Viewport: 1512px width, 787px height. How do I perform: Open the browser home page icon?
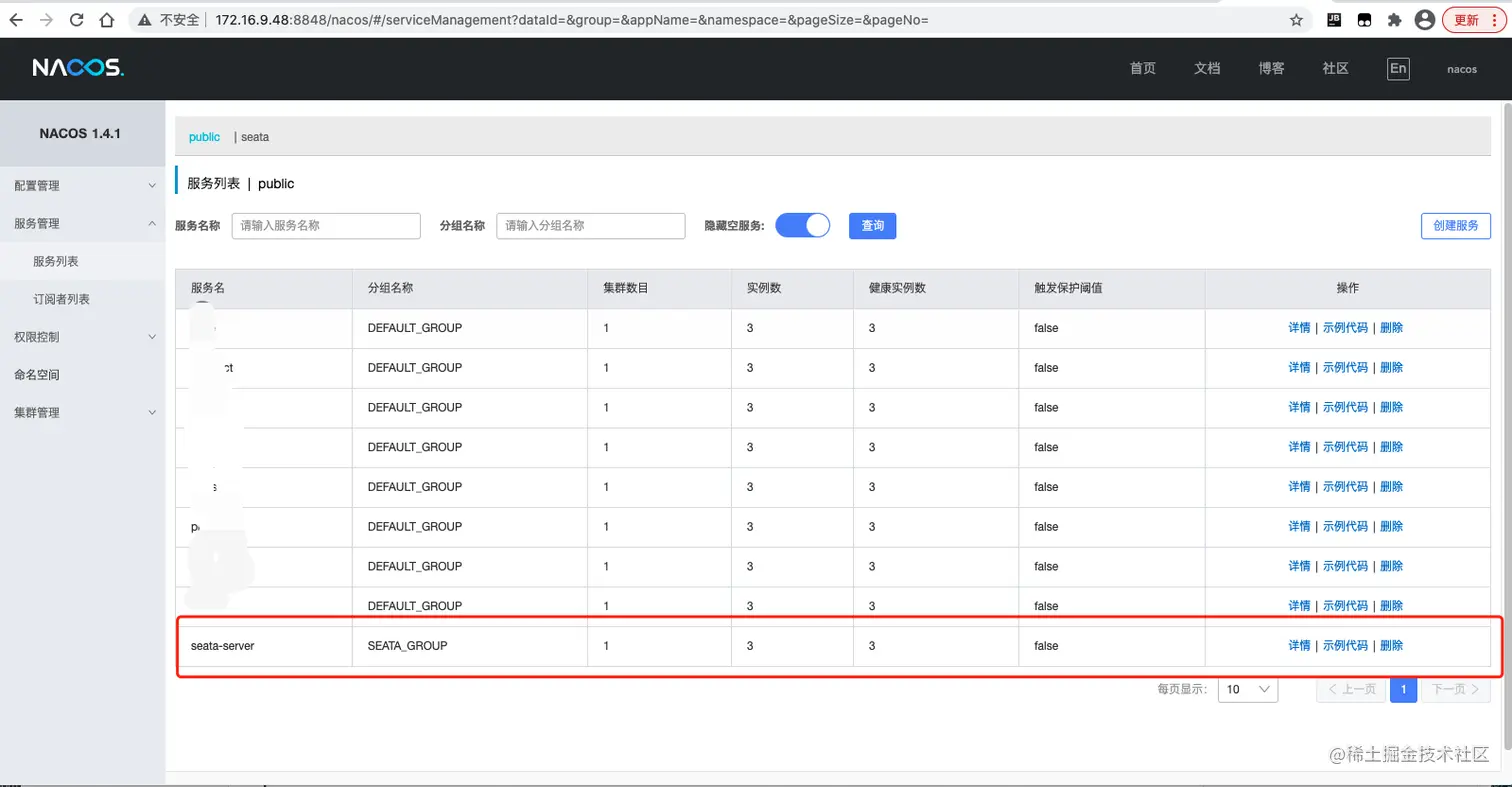pos(106,19)
